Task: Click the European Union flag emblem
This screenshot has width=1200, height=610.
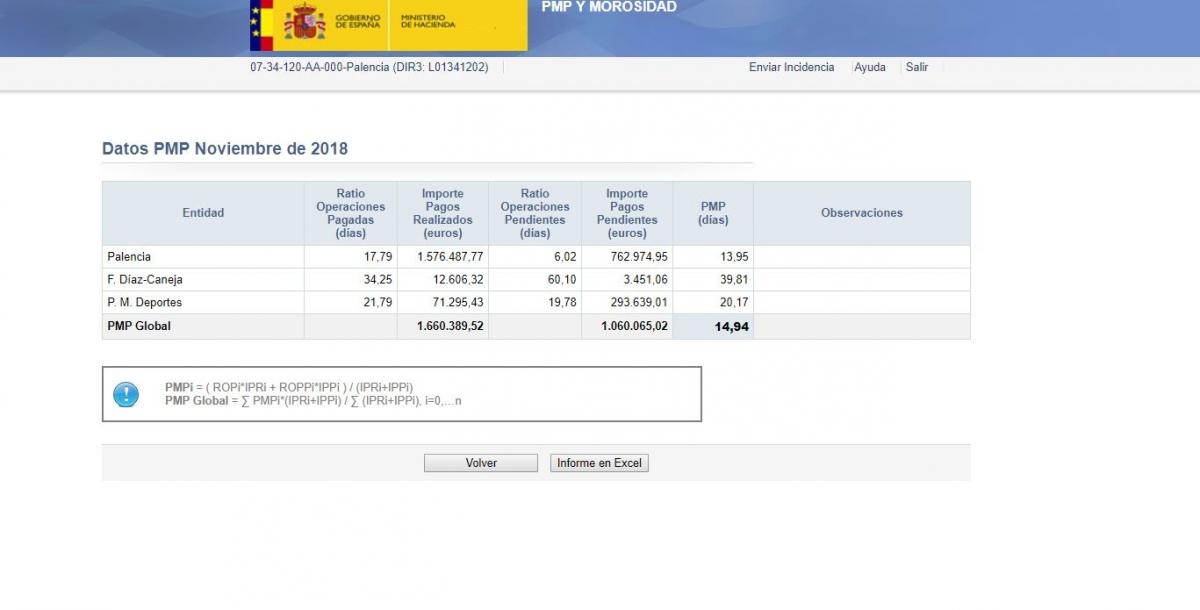Action: [x=261, y=23]
